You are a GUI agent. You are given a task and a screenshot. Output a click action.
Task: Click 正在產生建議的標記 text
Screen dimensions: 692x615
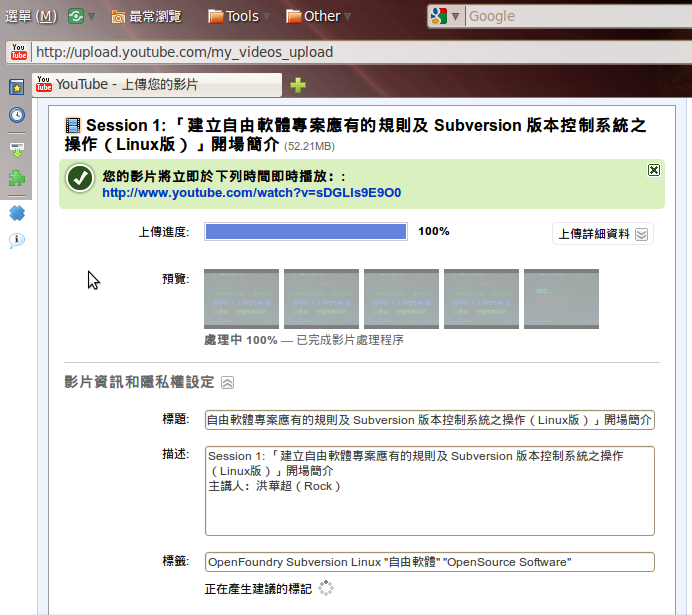258,589
